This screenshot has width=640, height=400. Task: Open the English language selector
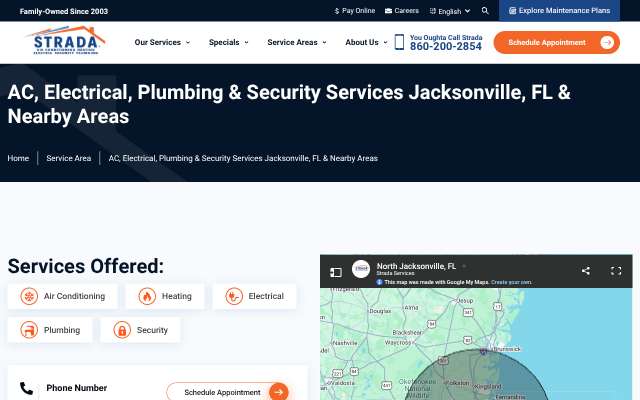click(450, 11)
